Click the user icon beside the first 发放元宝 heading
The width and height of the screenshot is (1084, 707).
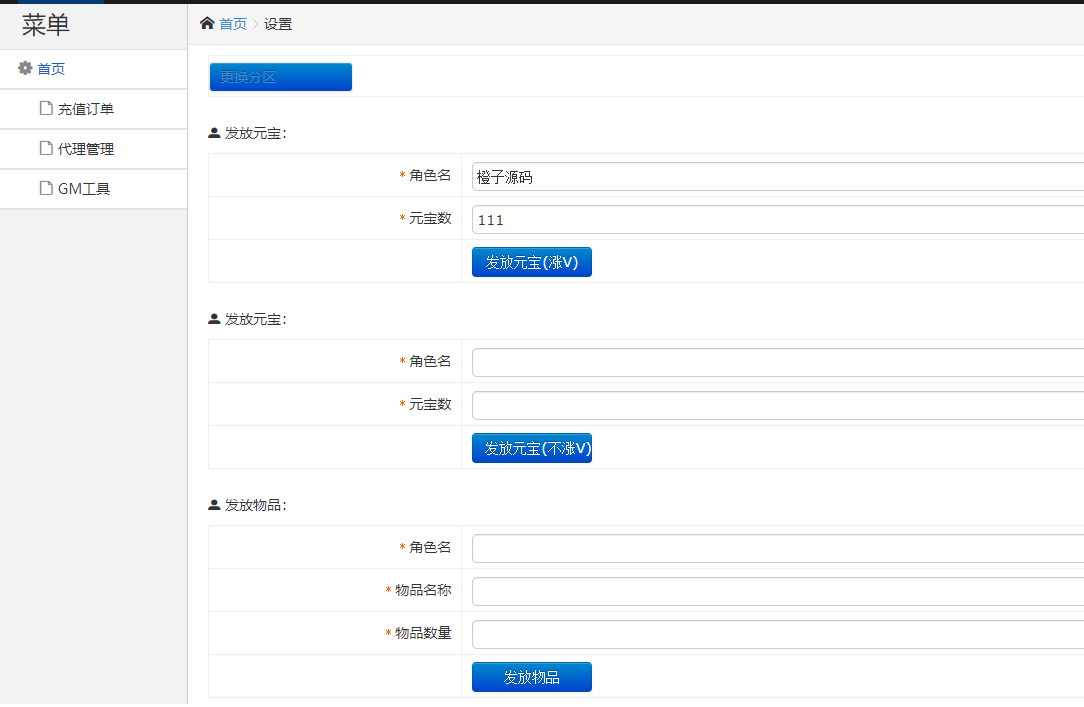click(214, 133)
